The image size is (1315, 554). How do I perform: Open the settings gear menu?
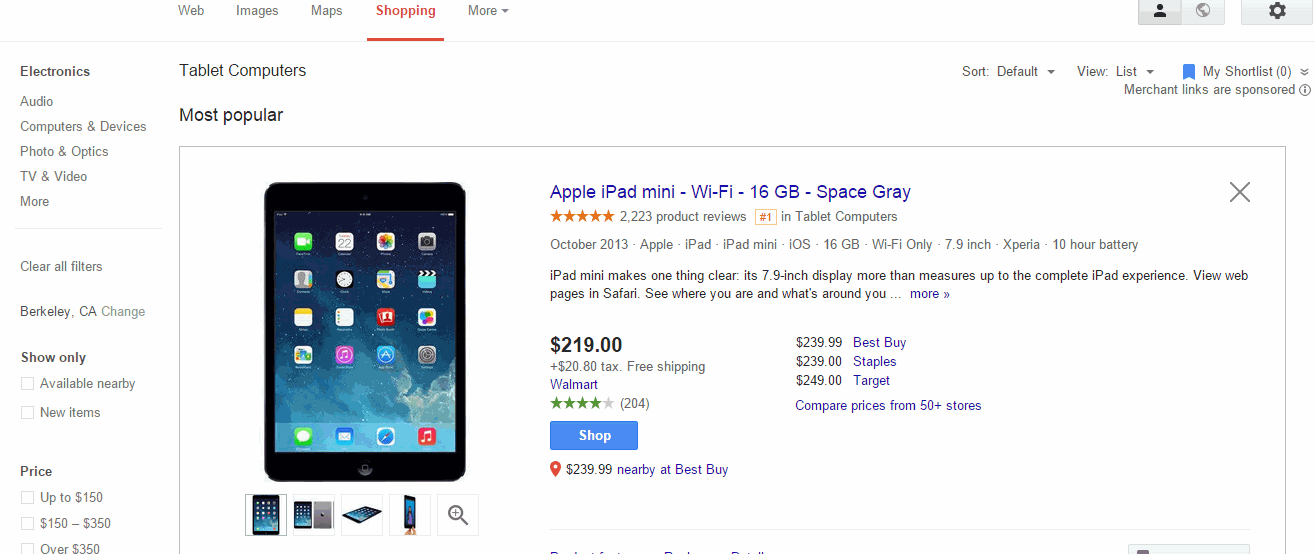[x=1276, y=11]
